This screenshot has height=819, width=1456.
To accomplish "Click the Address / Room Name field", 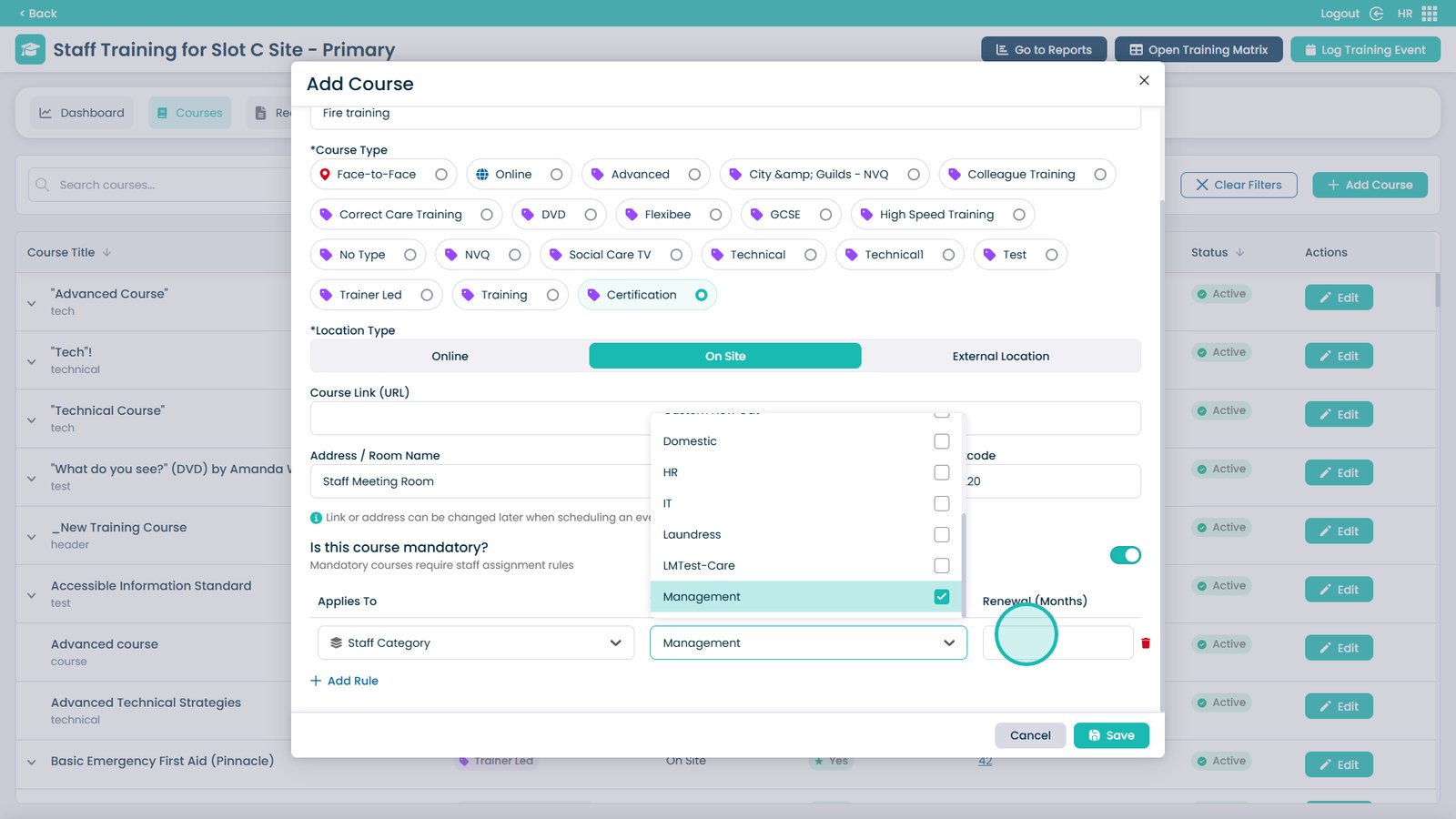I will pos(482,481).
